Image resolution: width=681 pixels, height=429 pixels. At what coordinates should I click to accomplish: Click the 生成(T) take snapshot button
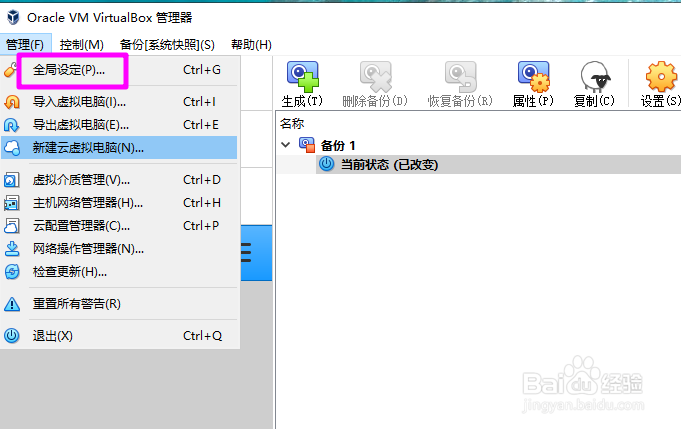(x=302, y=85)
